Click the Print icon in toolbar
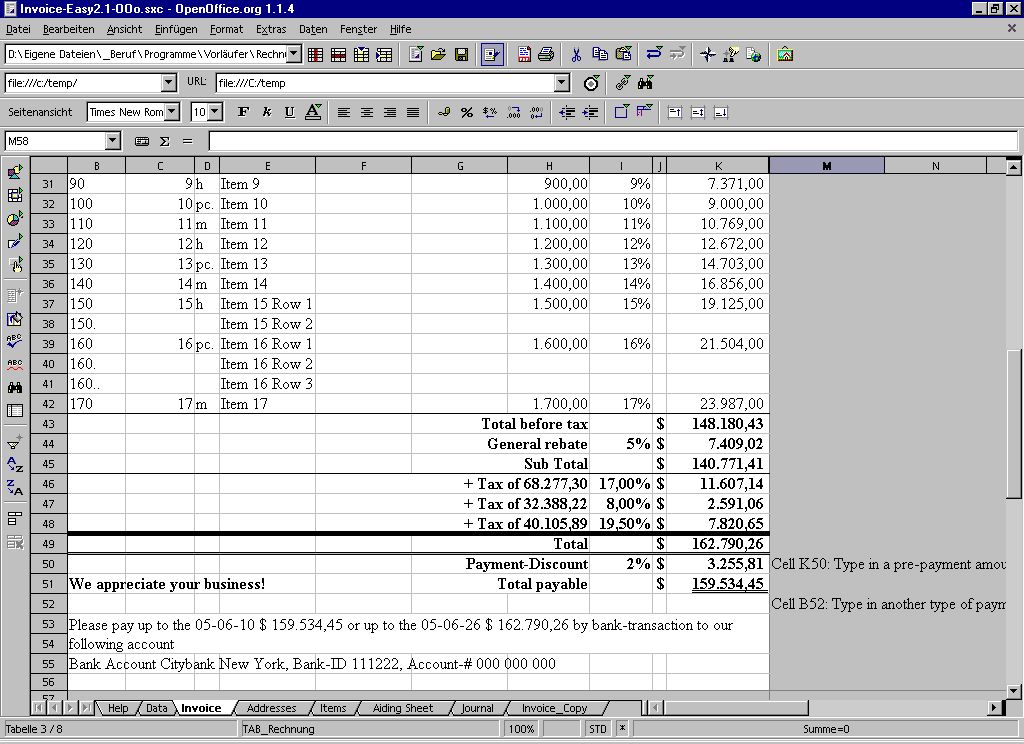This screenshot has height=744, width=1024. 546,54
